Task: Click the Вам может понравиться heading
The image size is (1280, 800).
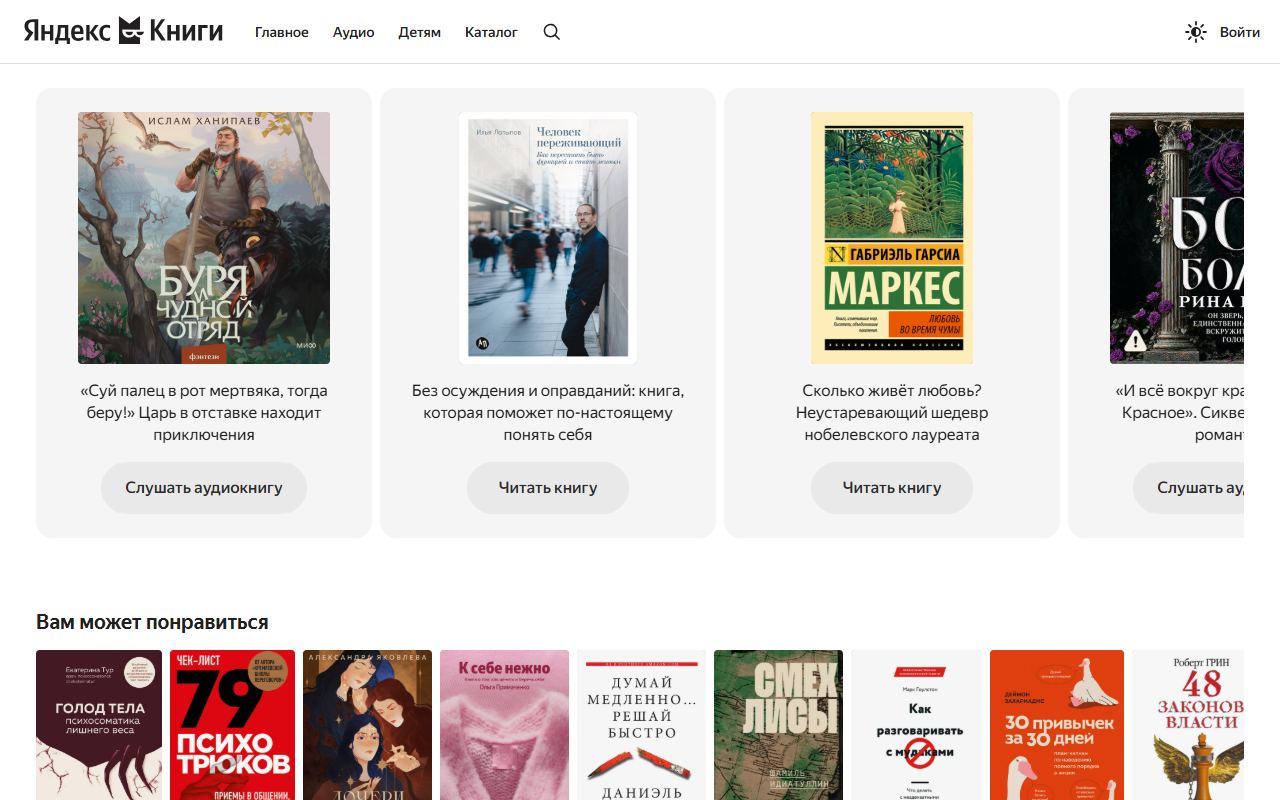Action: (x=152, y=622)
